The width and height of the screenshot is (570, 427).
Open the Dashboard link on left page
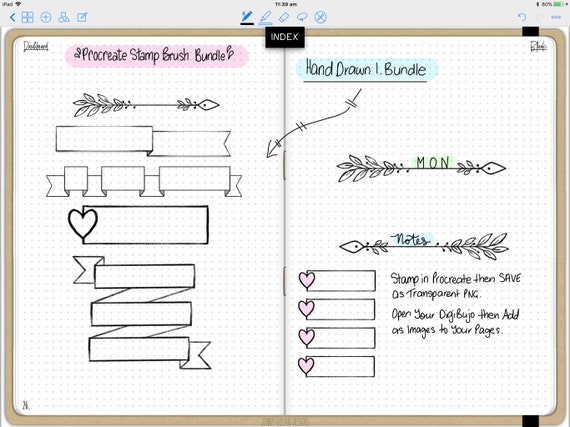click(36, 46)
